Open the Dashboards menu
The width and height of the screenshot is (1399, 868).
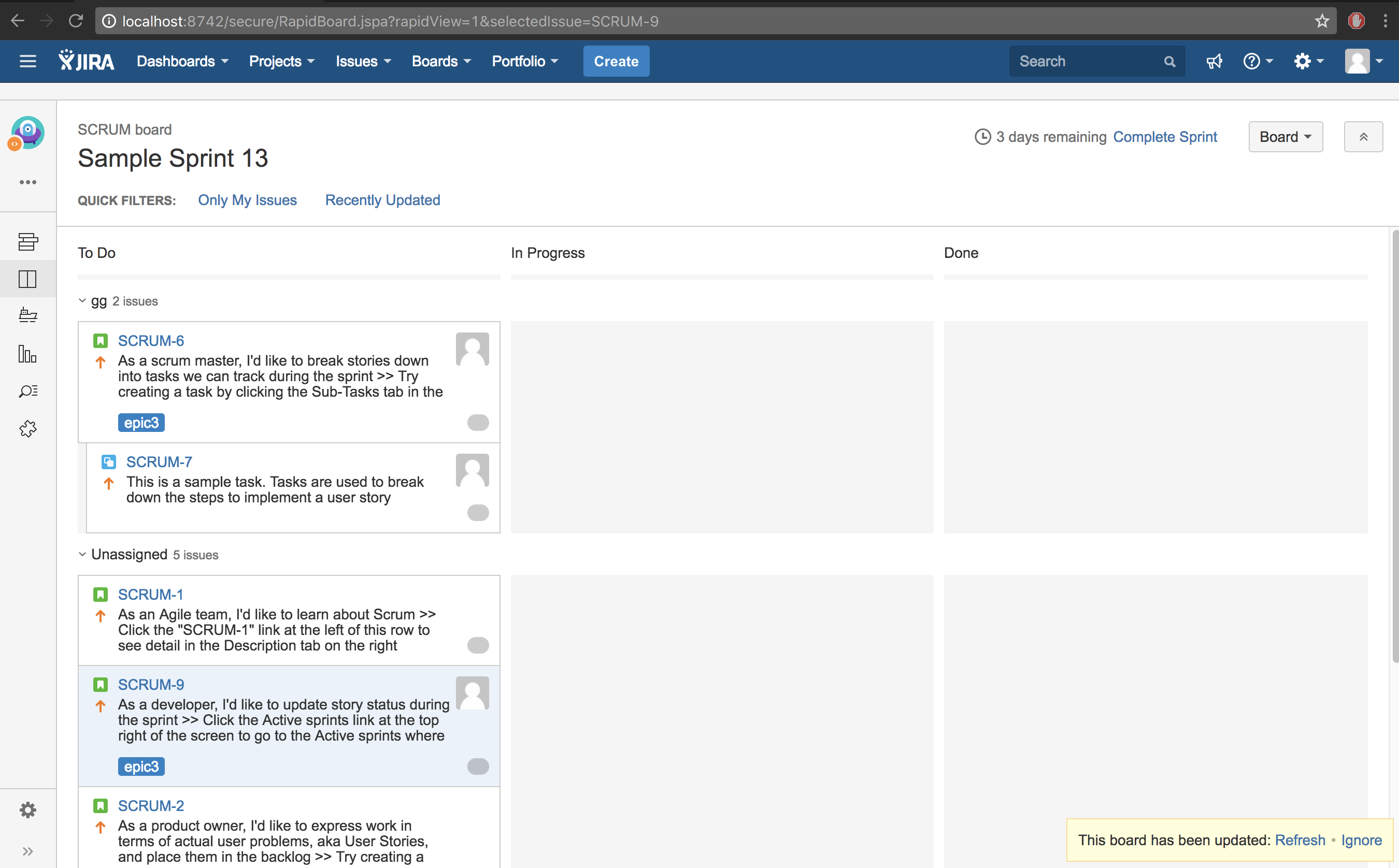(182, 62)
